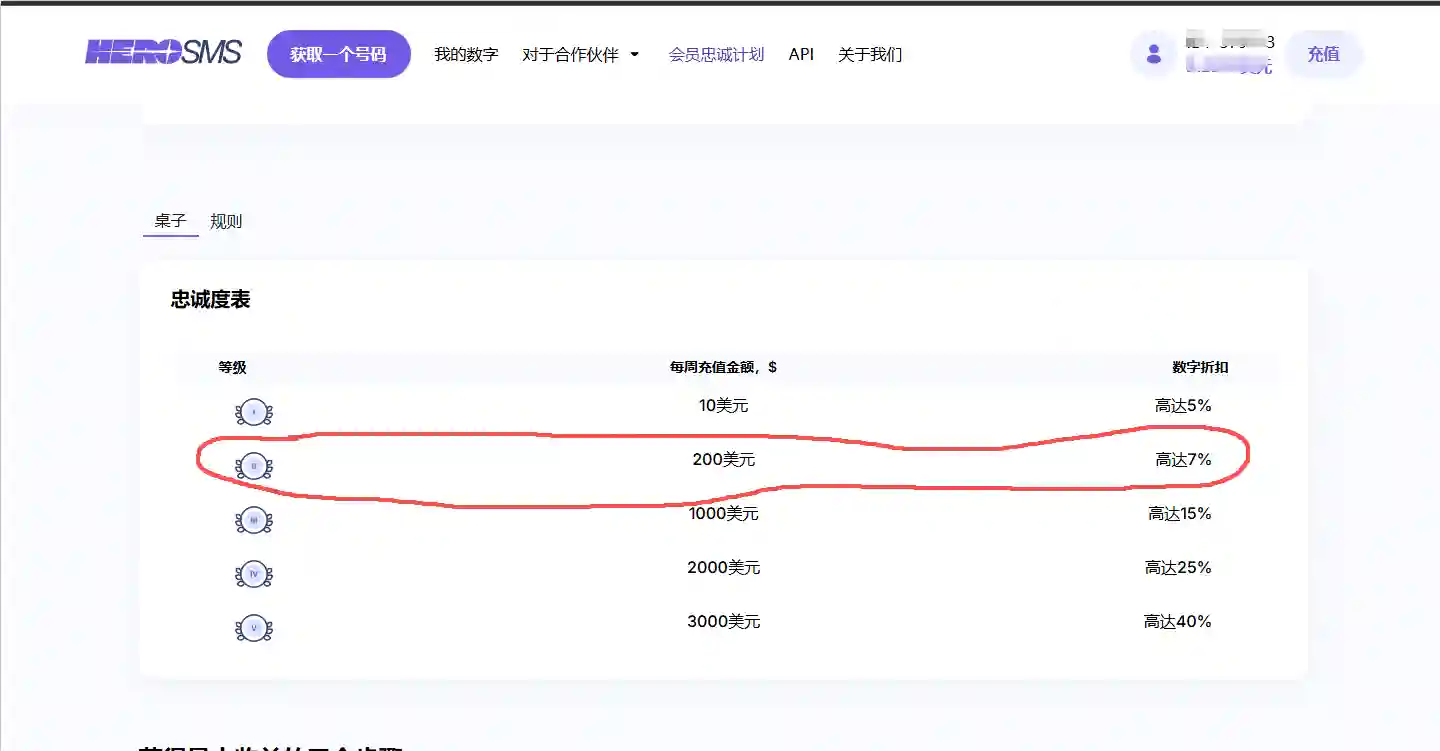Click the 每周充值金额 column header
This screenshot has width=1440, height=751.
[x=722, y=367]
